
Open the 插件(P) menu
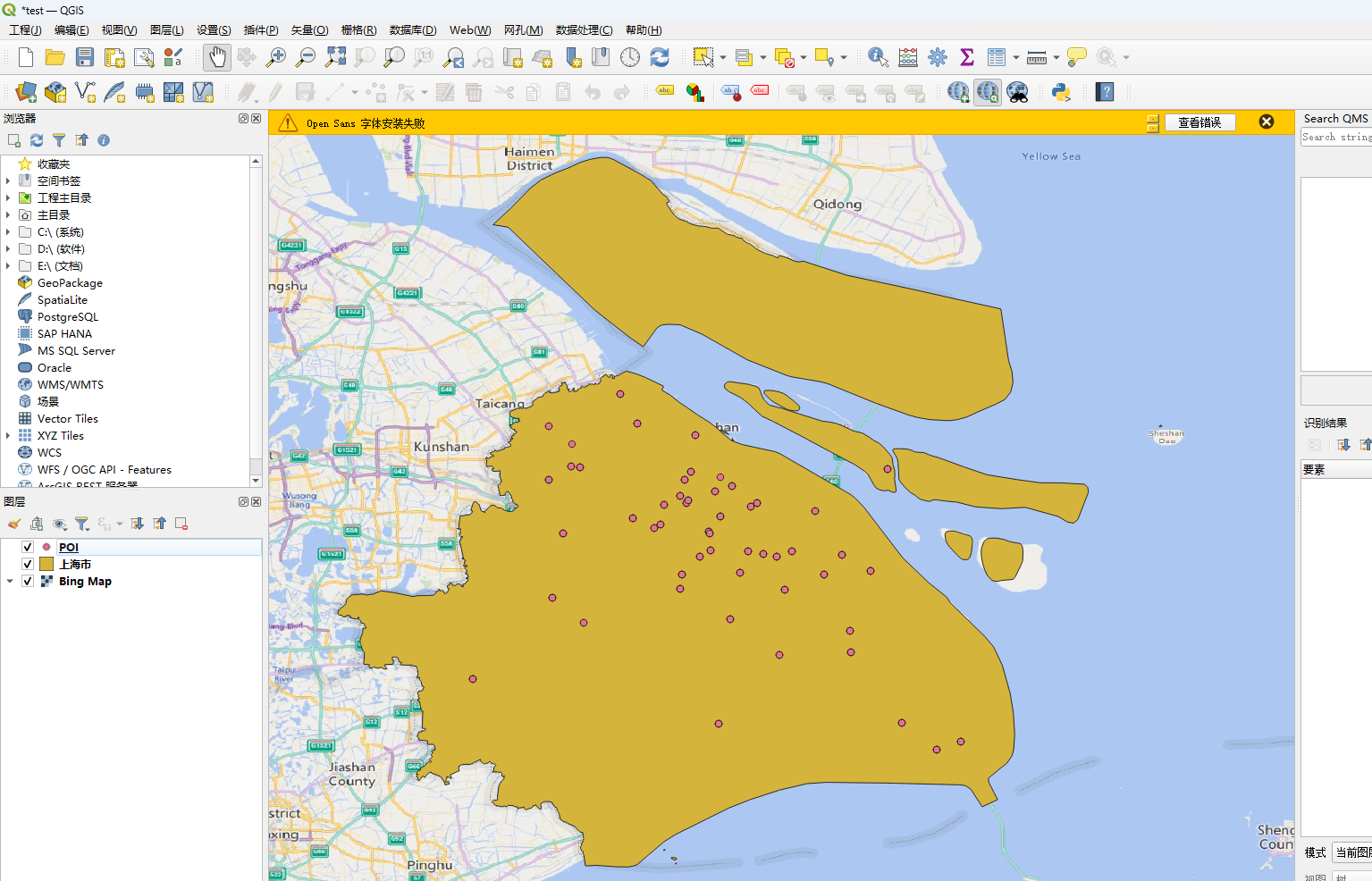261,29
